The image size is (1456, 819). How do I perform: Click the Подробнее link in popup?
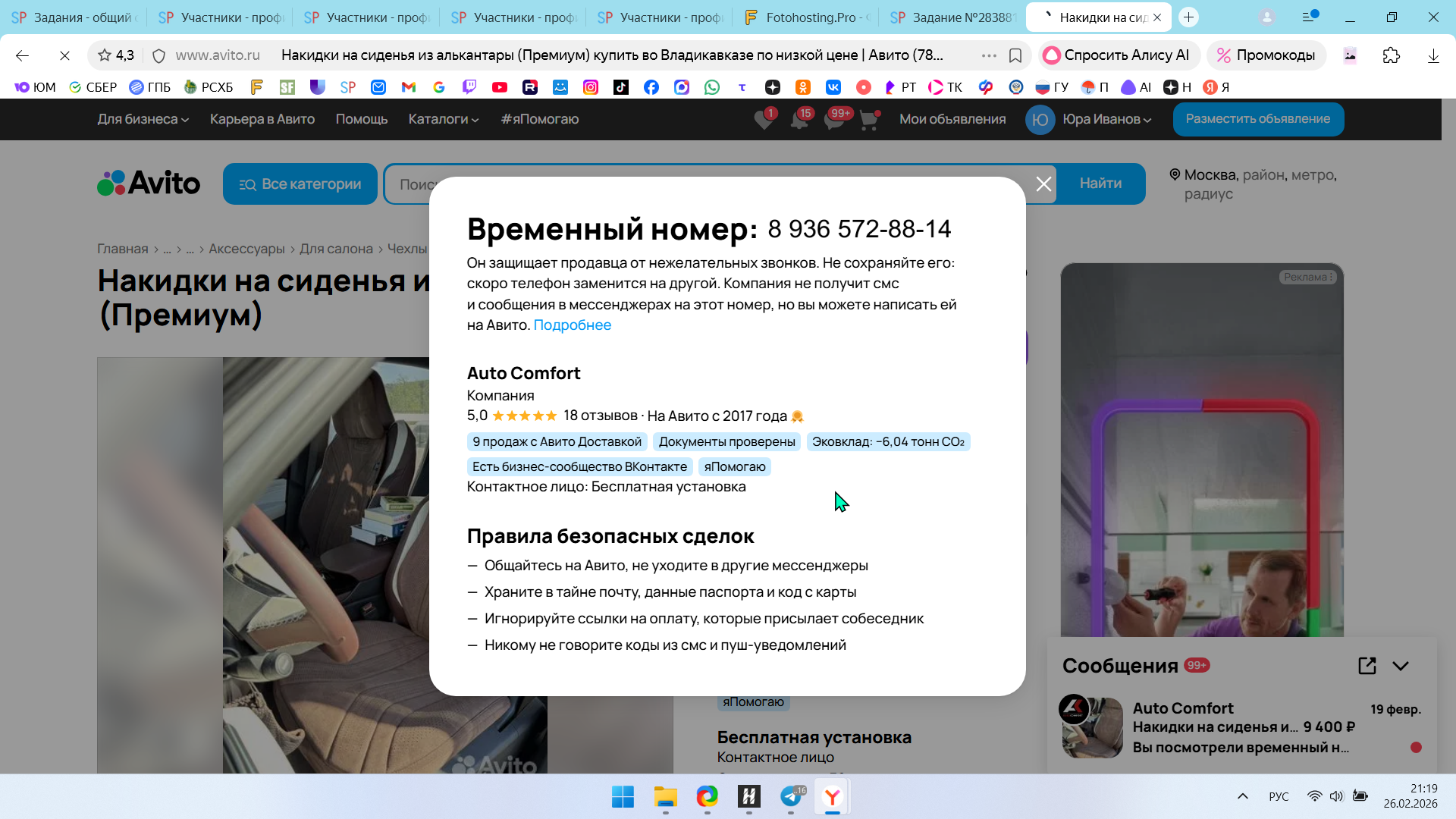click(x=572, y=325)
